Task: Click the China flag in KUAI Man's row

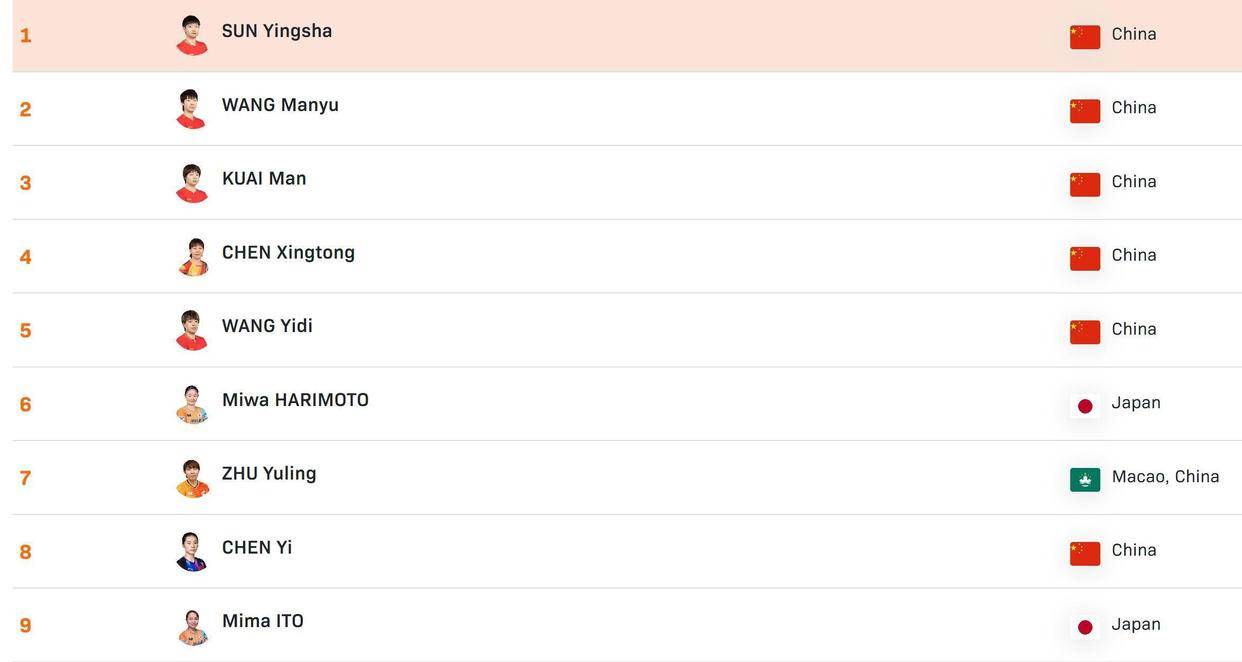Action: (1085, 184)
